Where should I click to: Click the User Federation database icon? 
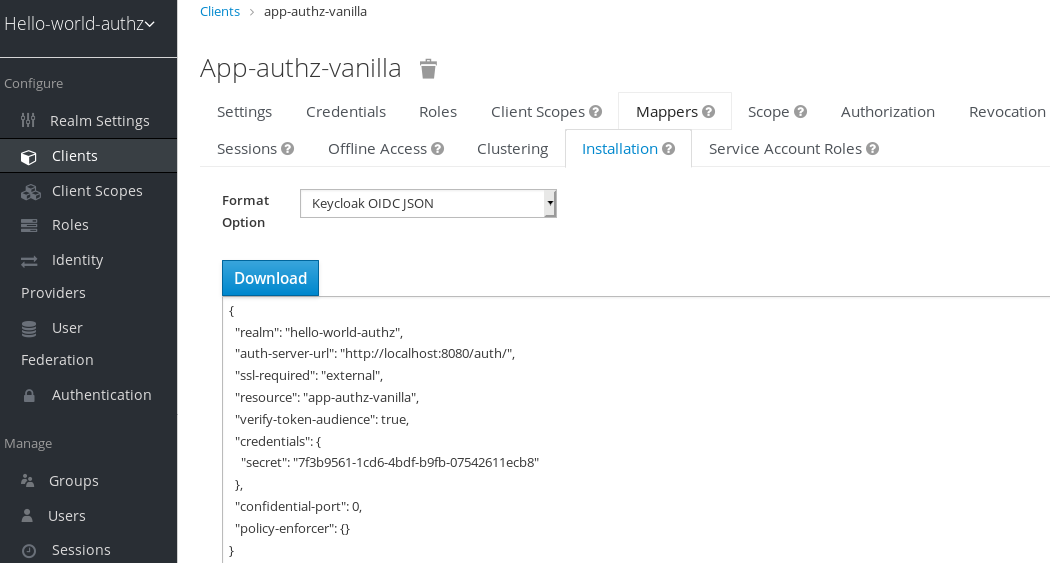29,328
